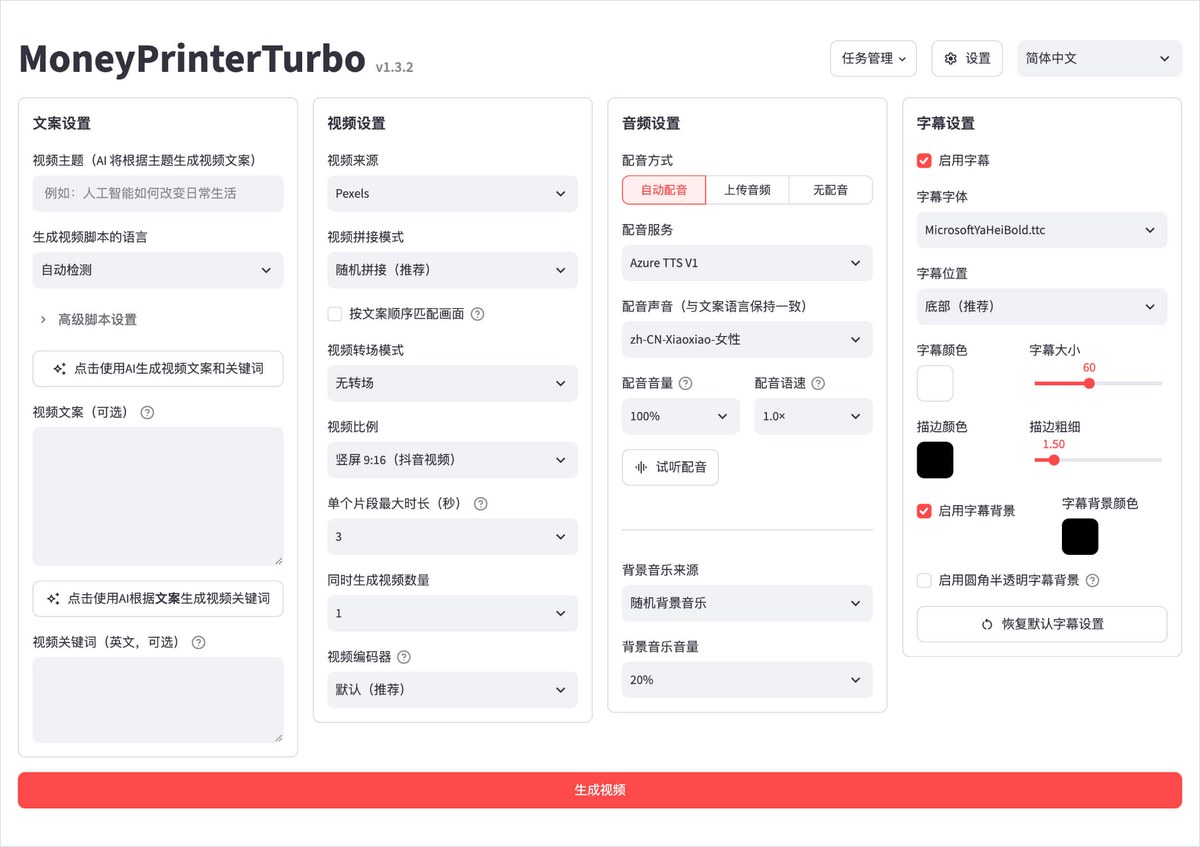Open 背景音乐来源 dropdown
Viewport: 1200px width, 847px height.
(x=747, y=604)
